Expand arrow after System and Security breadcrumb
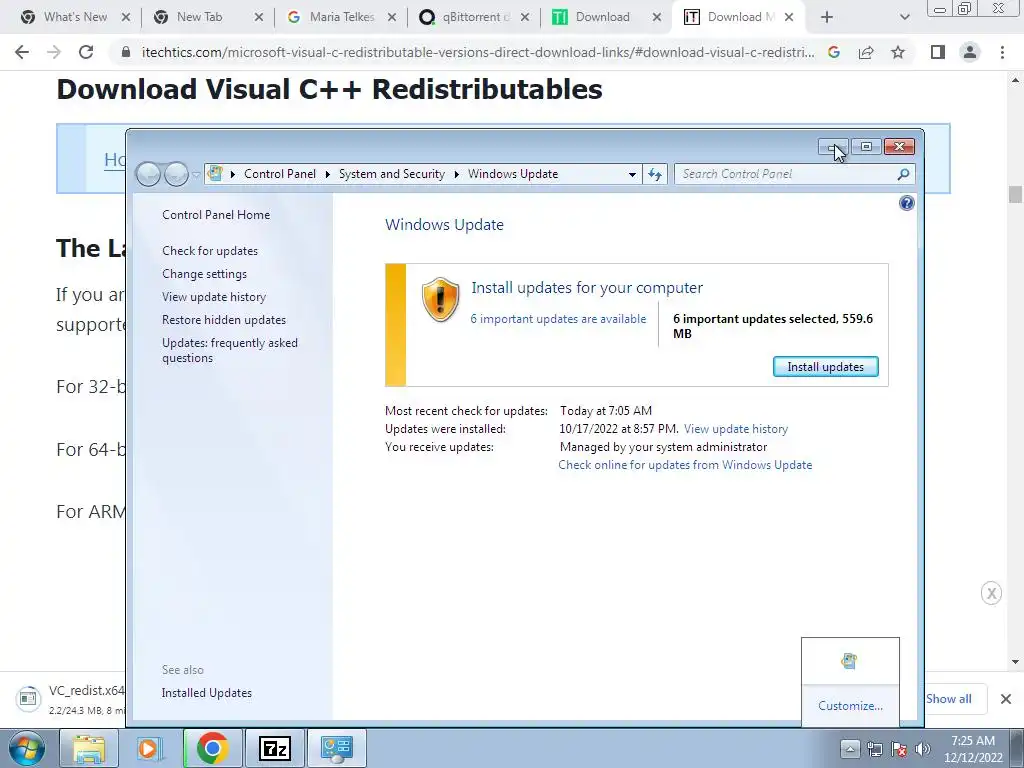 (456, 174)
